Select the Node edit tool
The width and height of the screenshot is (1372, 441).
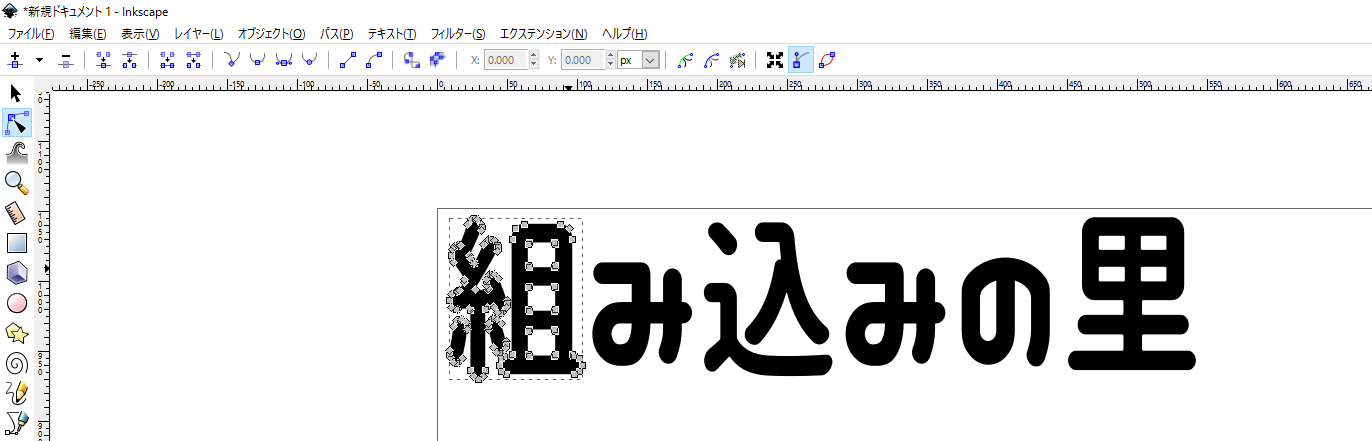[16, 123]
